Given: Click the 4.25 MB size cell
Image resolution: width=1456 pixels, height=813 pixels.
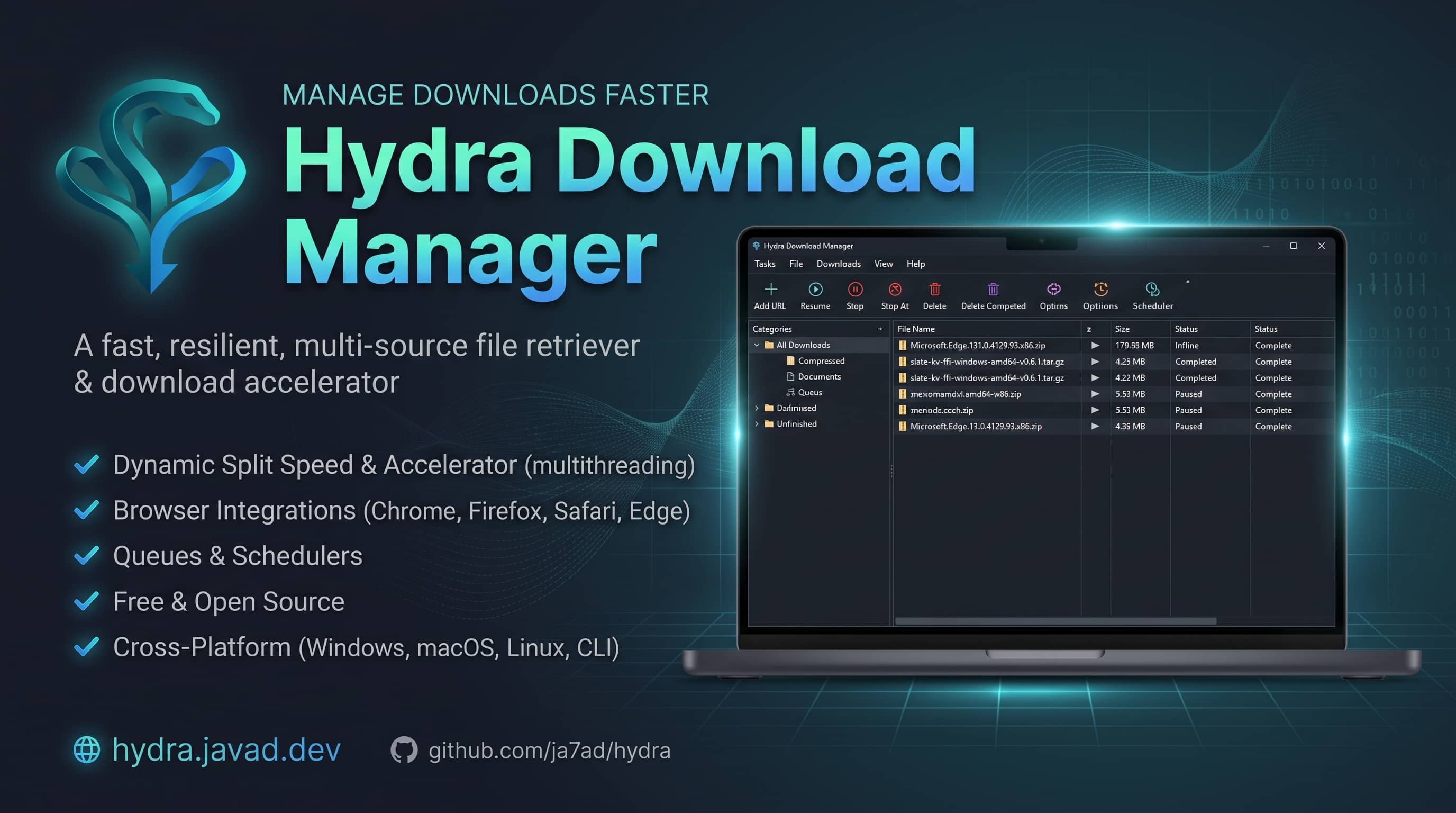Looking at the screenshot, I should pyautogui.click(x=1130, y=362).
